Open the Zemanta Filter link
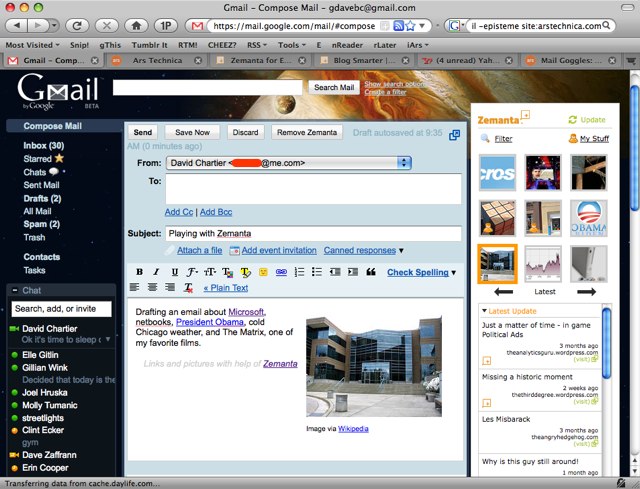Screen dimensions: 640x489 click(x=503, y=139)
